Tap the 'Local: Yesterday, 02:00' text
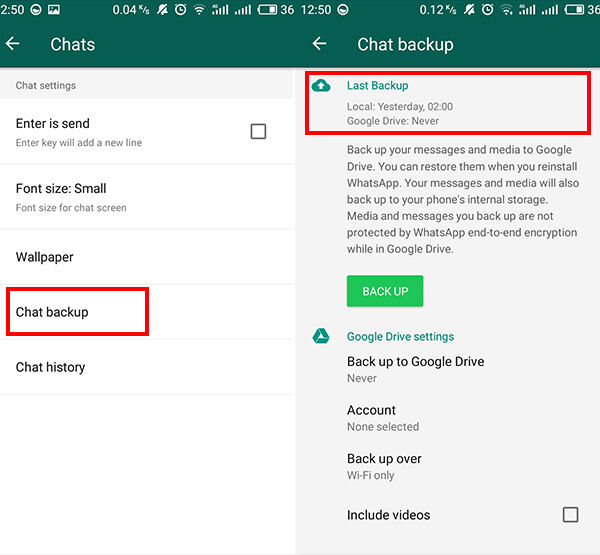Screen dimensions: 600x555 click(x=400, y=106)
